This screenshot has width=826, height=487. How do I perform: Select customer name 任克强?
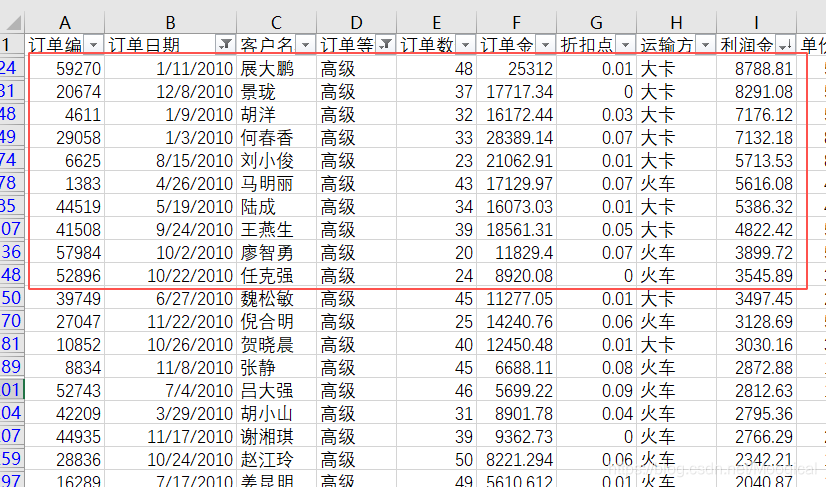[x=267, y=276]
